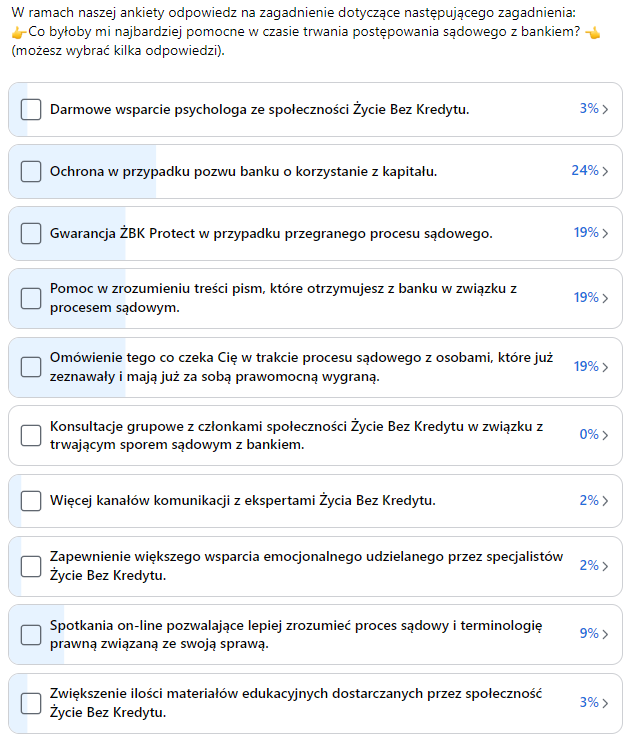Select the Spotkania on-line checkbox
The height and width of the screenshot is (740, 628).
(x=31, y=634)
